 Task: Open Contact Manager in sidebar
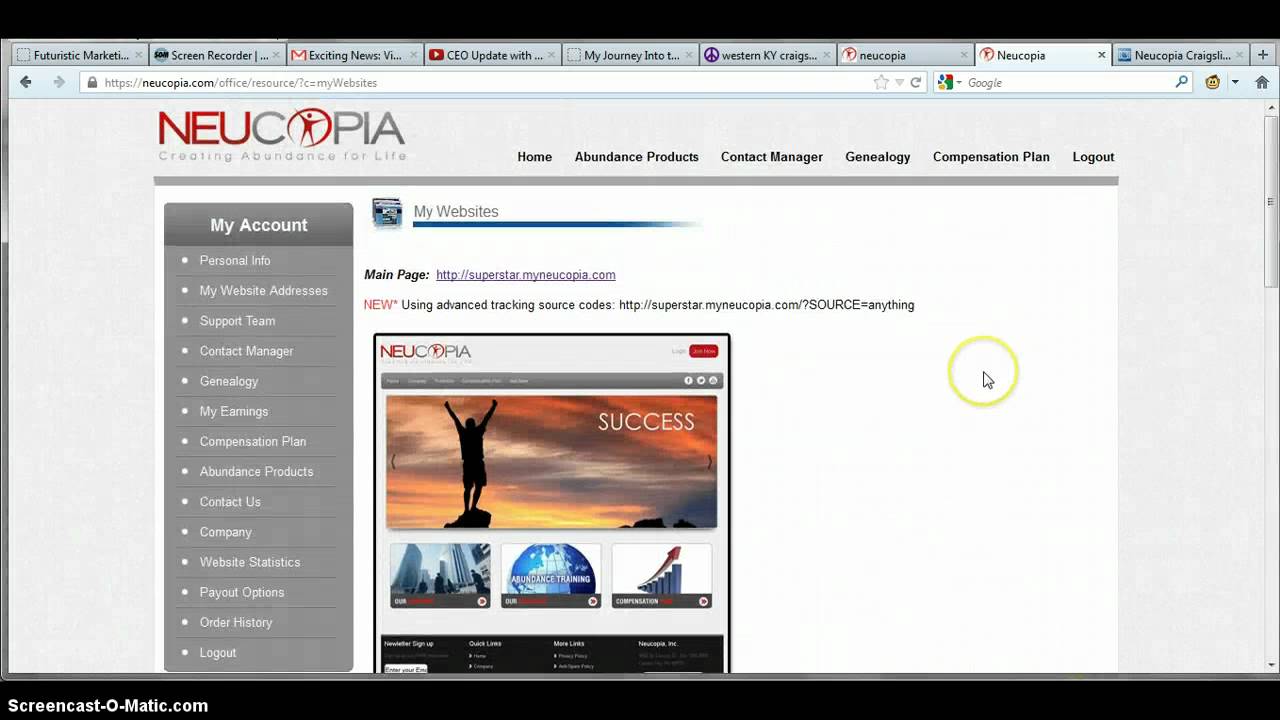[246, 351]
